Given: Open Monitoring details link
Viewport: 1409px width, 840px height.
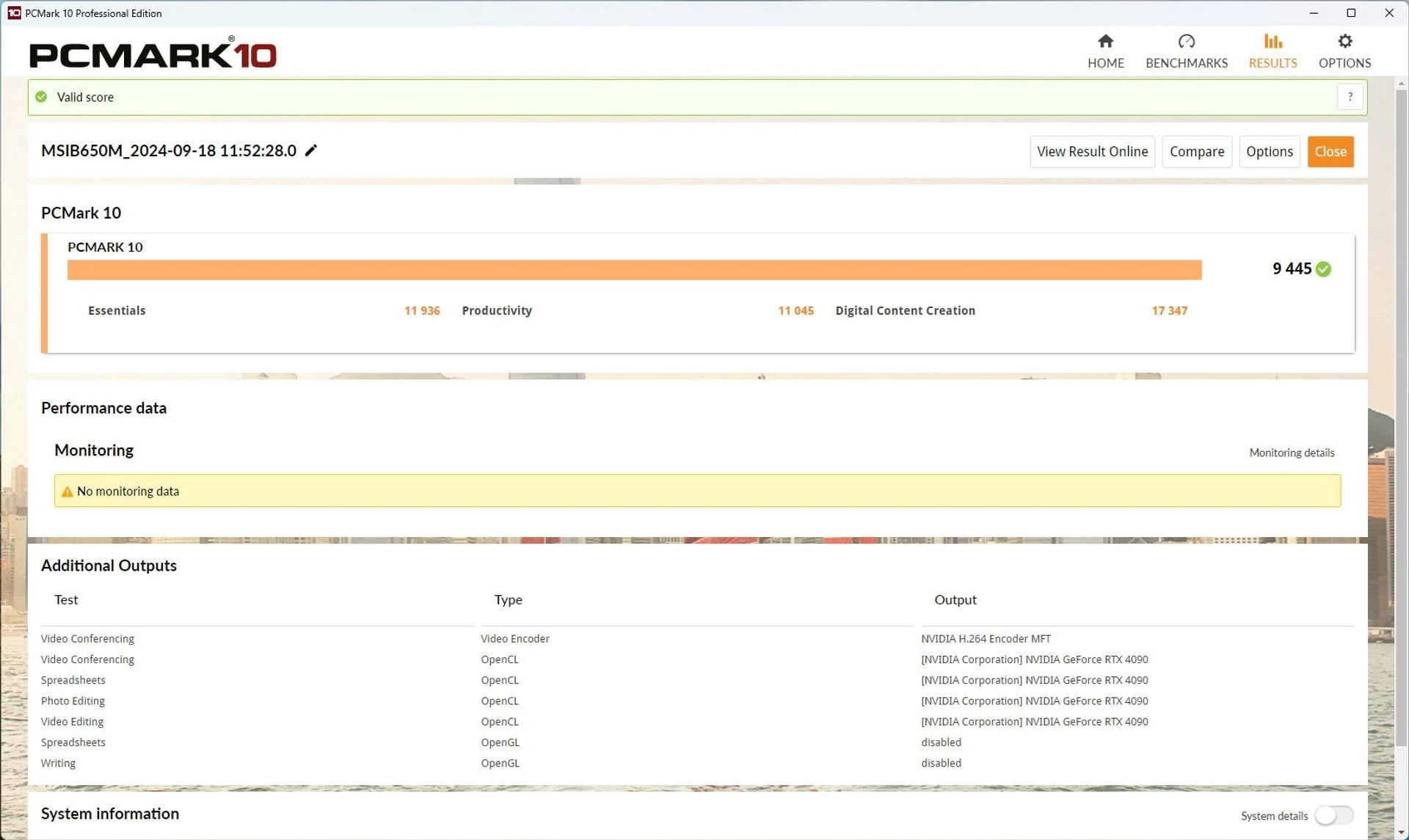Looking at the screenshot, I should (x=1292, y=453).
